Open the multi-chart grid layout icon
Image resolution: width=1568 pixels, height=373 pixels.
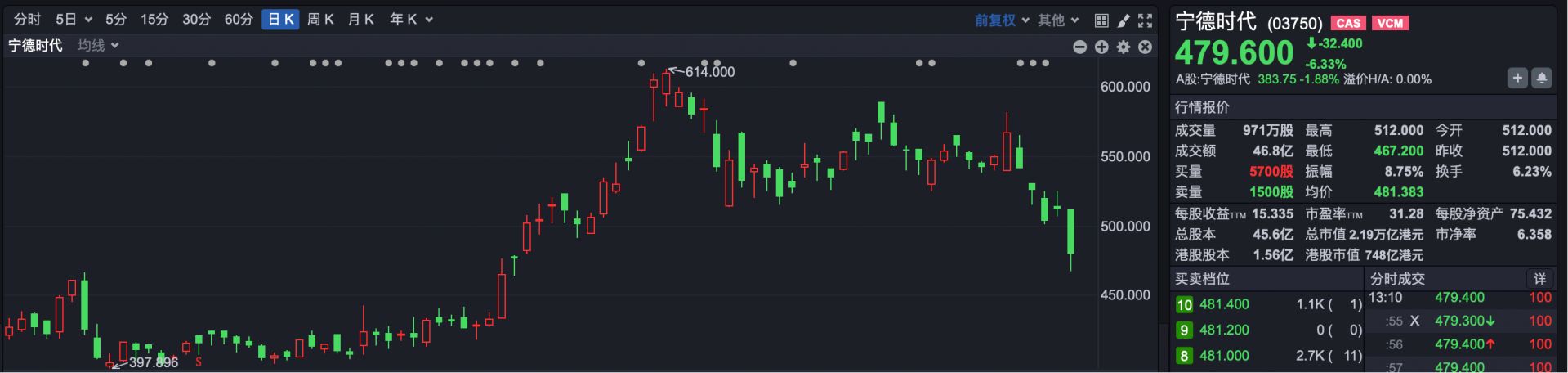[x=1101, y=20]
